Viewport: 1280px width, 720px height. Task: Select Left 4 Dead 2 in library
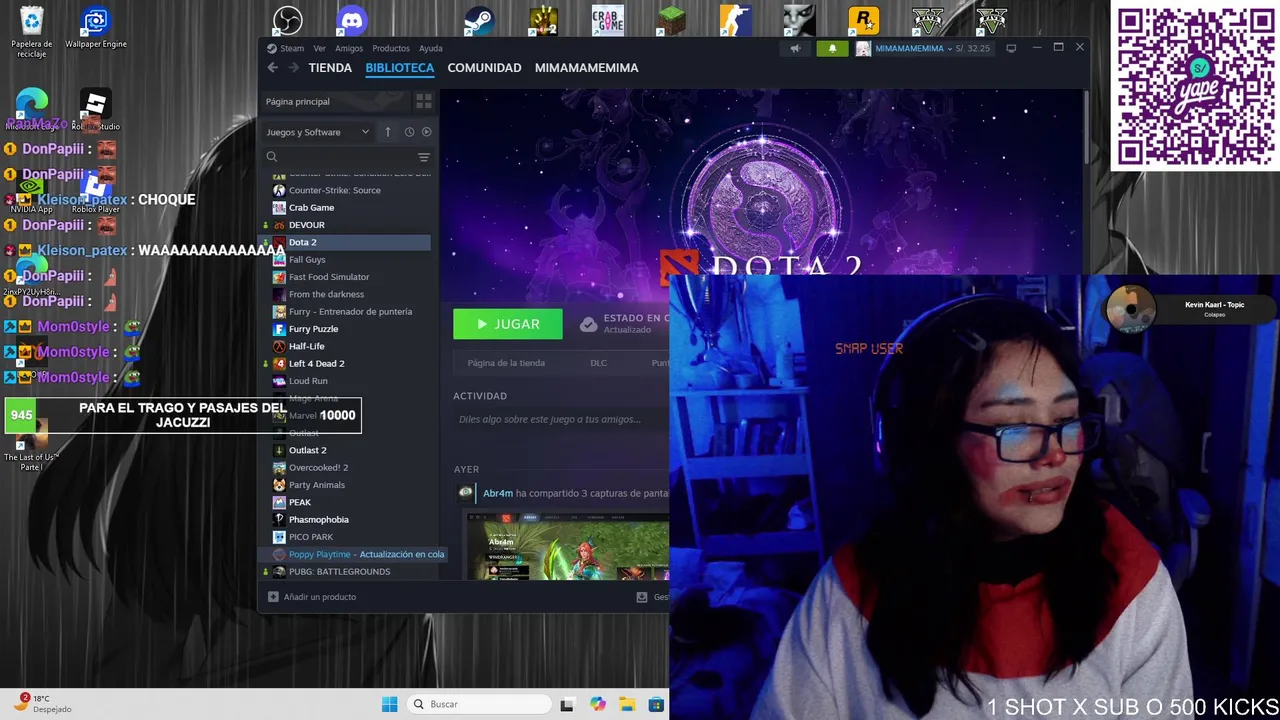click(316, 364)
